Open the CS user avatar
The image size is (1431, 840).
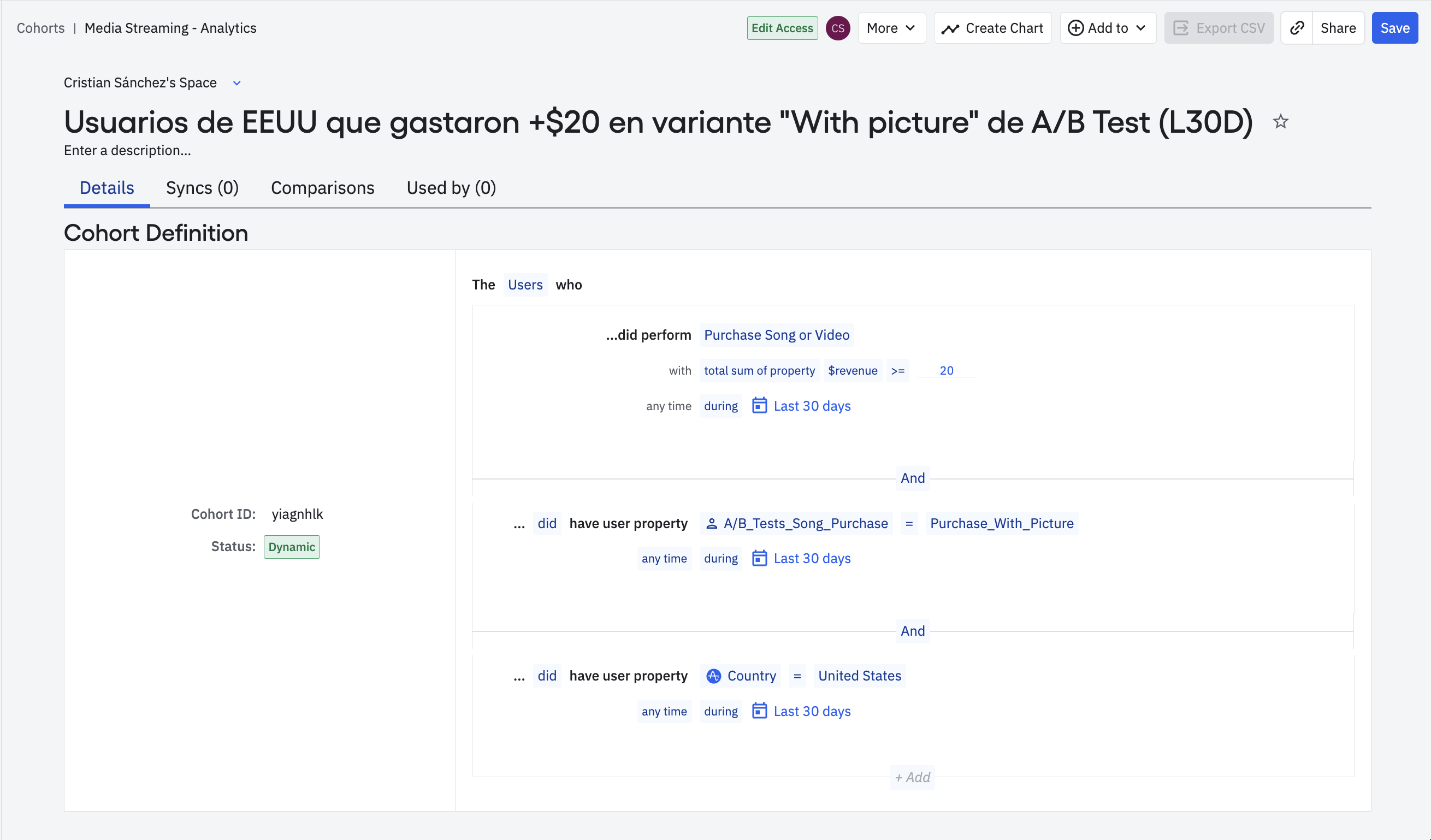click(838, 28)
